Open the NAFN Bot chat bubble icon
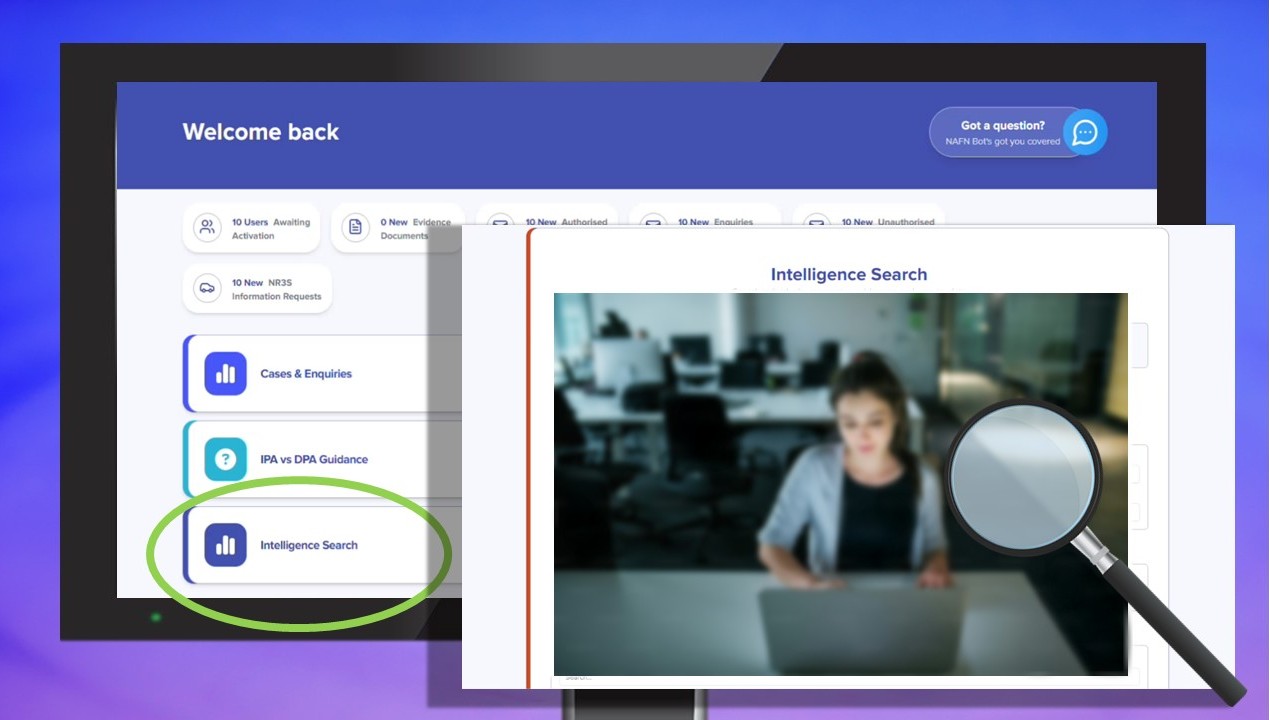The height and width of the screenshot is (720, 1269). (x=1085, y=132)
